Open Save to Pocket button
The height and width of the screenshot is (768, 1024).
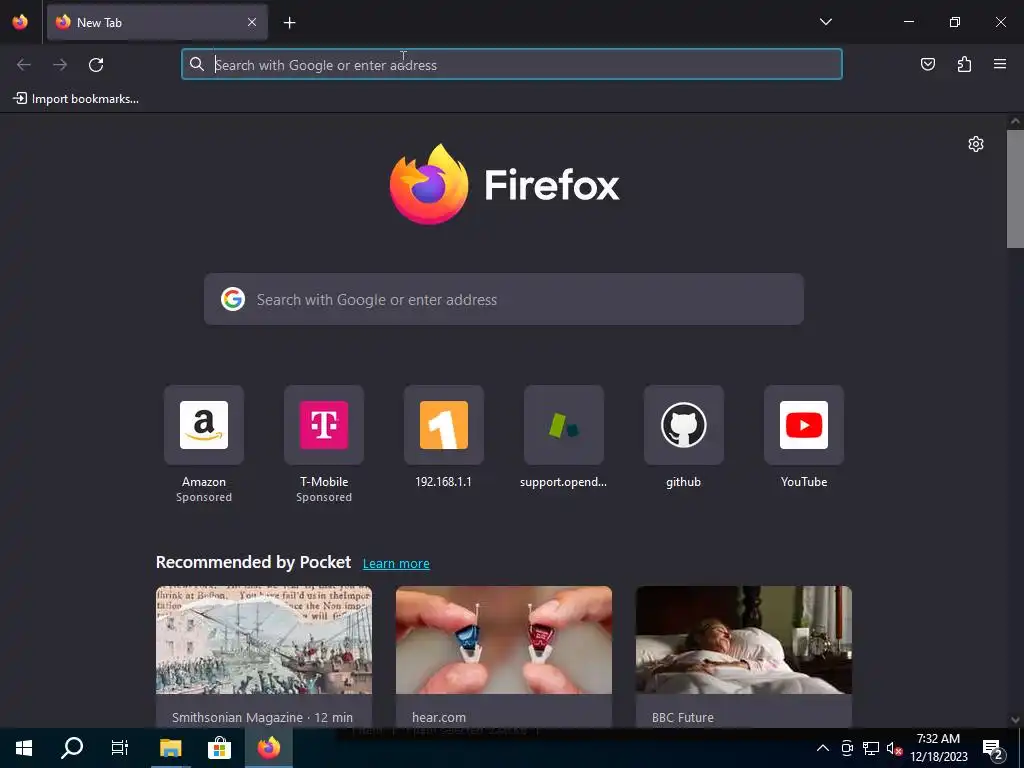[927, 64]
